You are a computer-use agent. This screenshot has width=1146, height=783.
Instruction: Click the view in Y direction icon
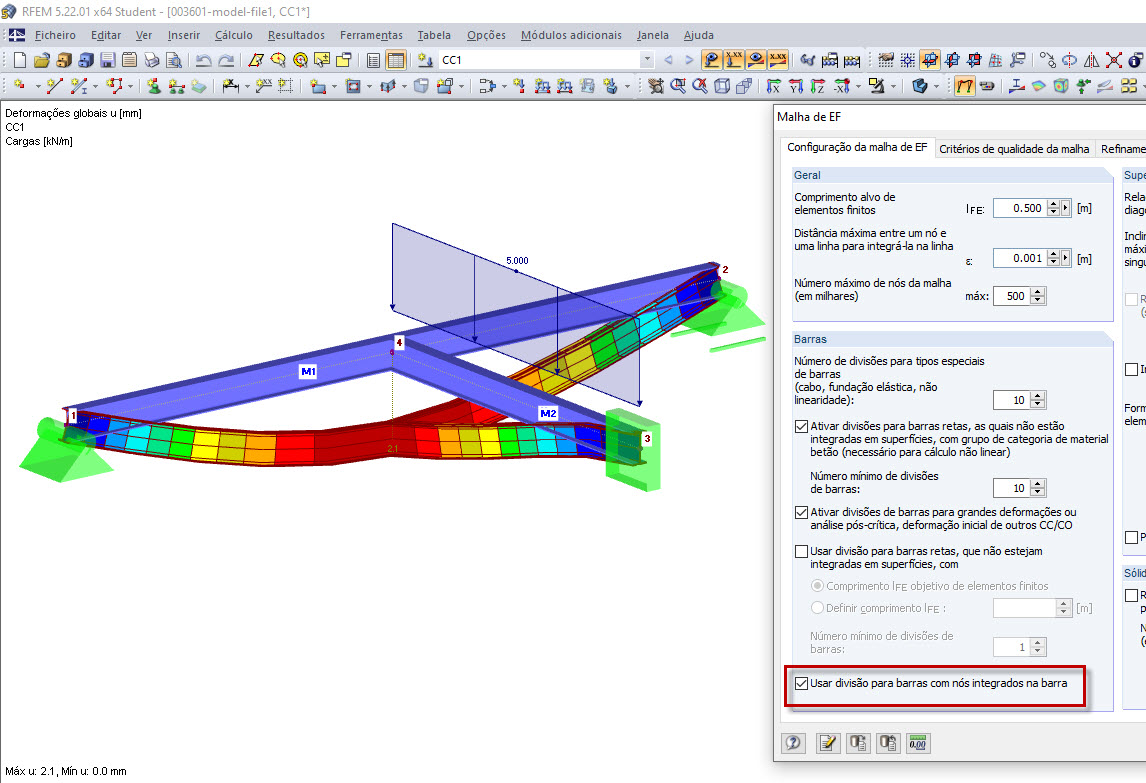[x=796, y=86]
